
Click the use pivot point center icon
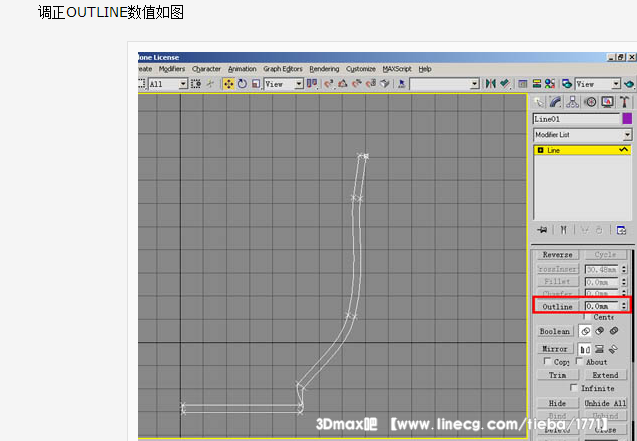tap(312, 84)
